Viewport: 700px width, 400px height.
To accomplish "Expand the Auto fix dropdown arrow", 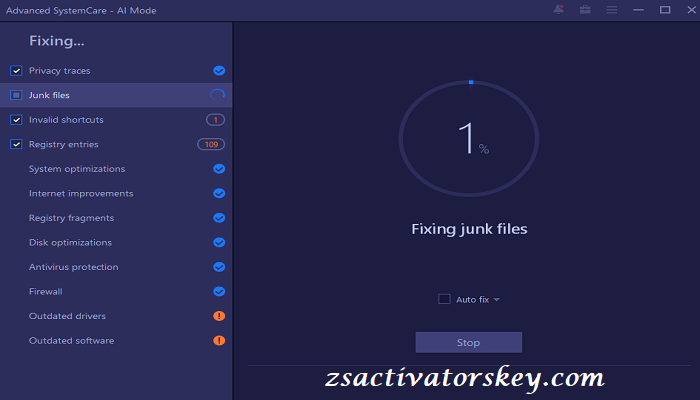I will coord(496,300).
